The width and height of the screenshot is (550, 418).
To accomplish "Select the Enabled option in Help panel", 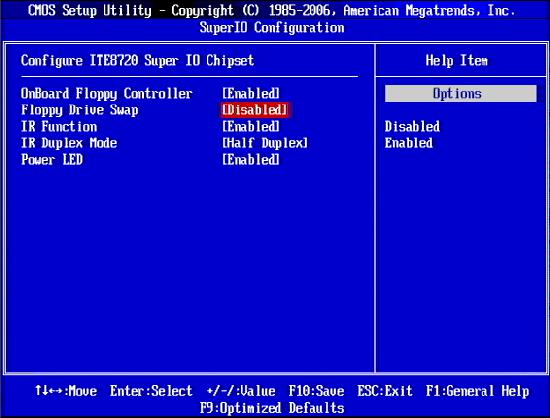I will pos(409,143).
